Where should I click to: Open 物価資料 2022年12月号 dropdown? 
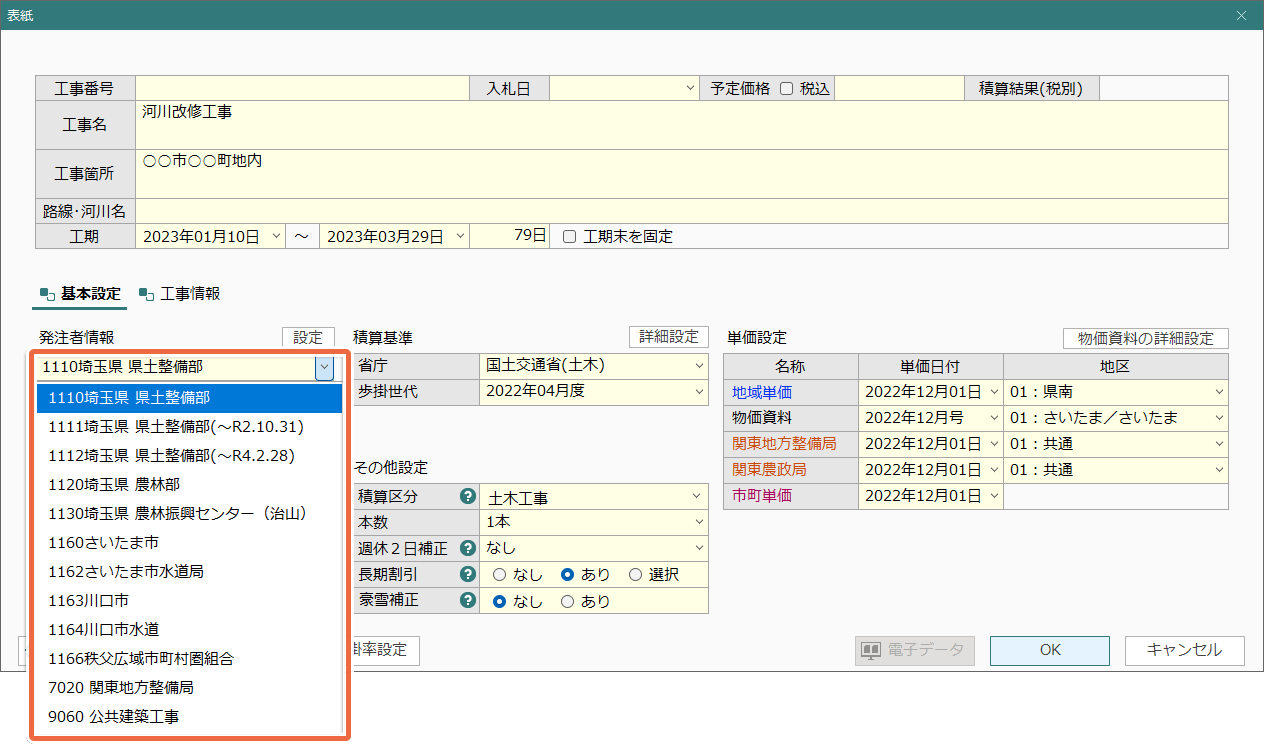click(x=993, y=418)
